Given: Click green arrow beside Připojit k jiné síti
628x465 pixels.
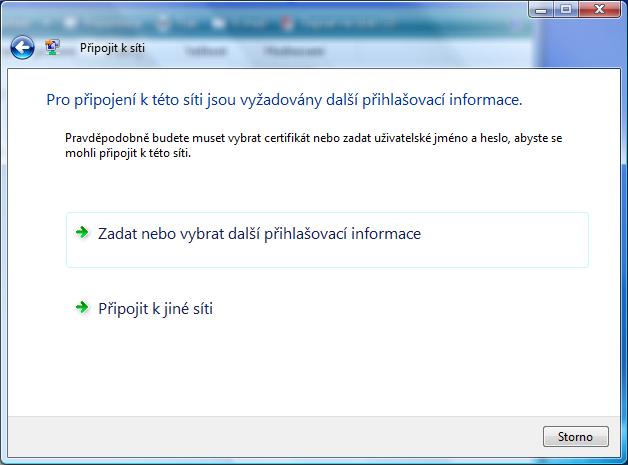Looking at the screenshot, I should tap(82, 308).
